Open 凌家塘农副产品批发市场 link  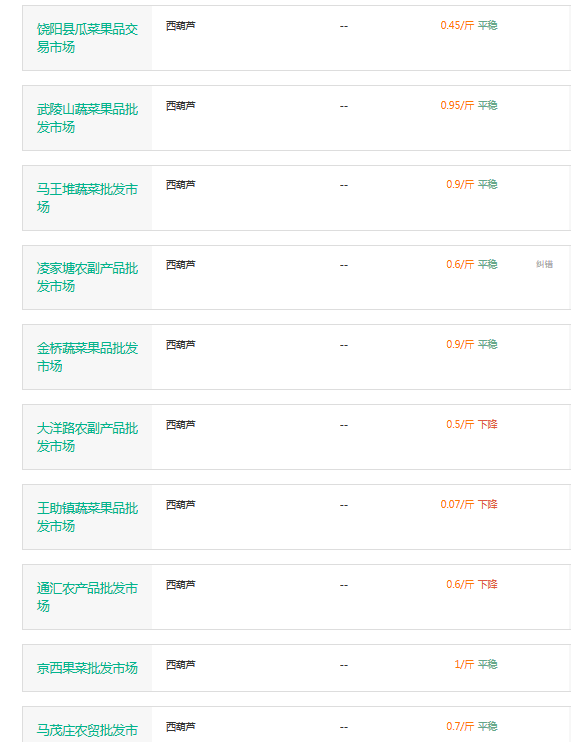88,277
